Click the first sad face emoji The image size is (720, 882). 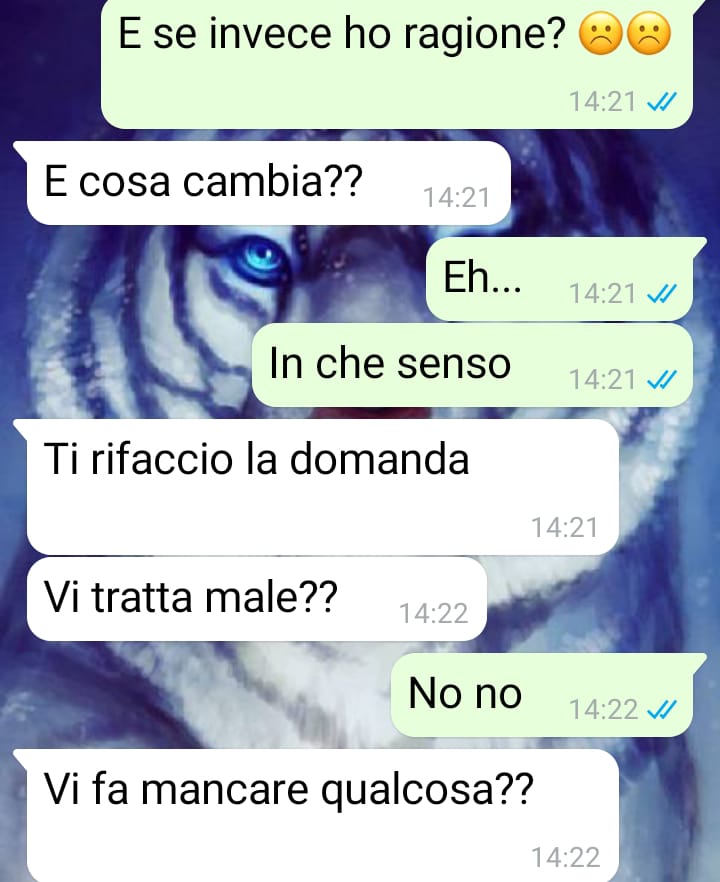pyautogui.click(x=601, y=34)
